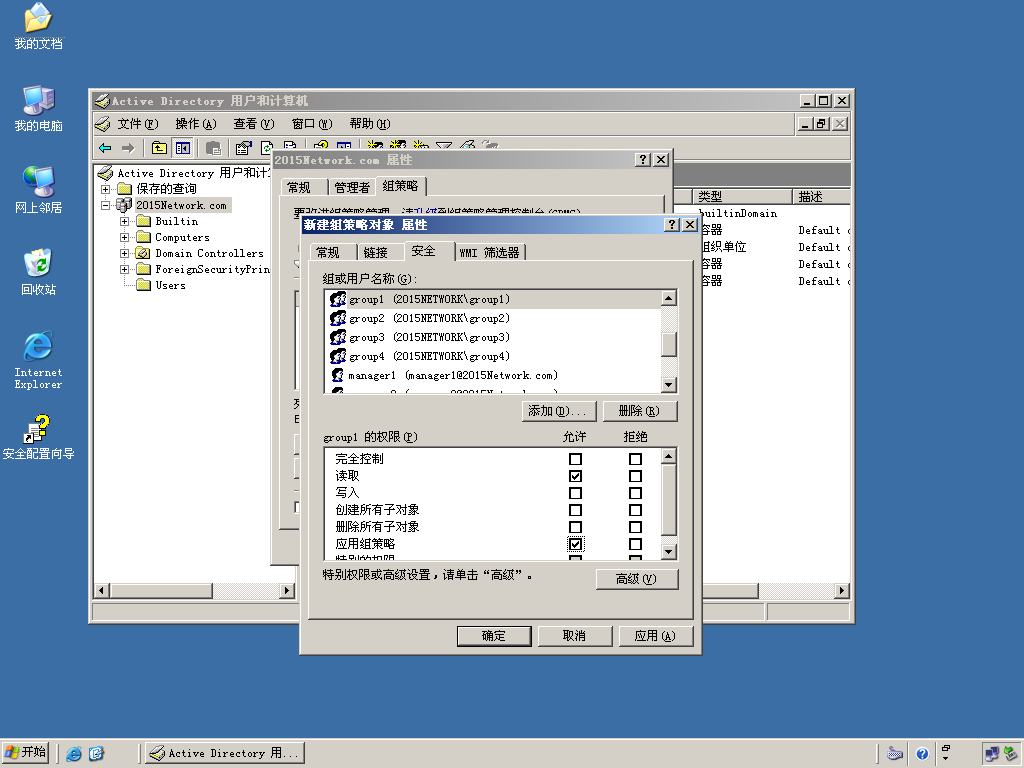Switch to the Managed By (管理者) tab
This screenshot has width=1024, height=768.
point(352,187)
